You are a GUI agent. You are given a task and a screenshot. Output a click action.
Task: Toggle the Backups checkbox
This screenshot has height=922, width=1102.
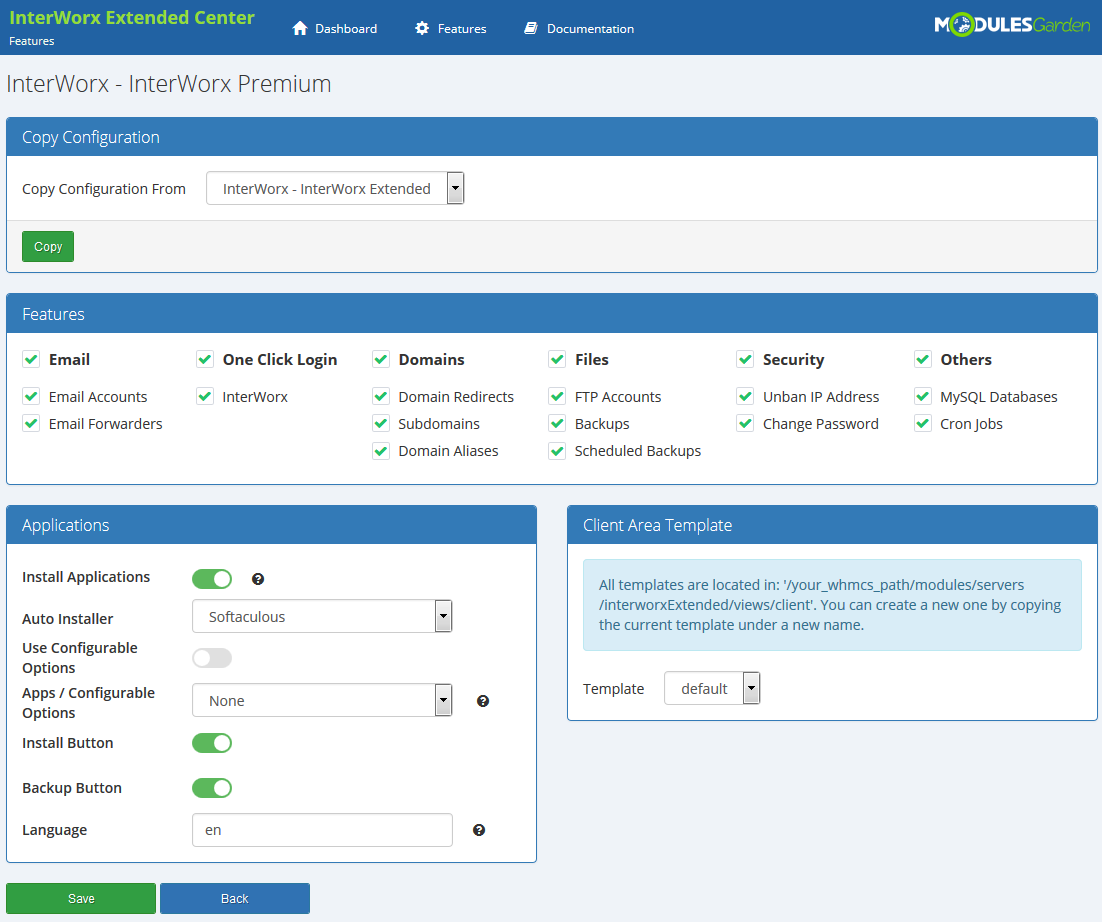tap(557, 424)
